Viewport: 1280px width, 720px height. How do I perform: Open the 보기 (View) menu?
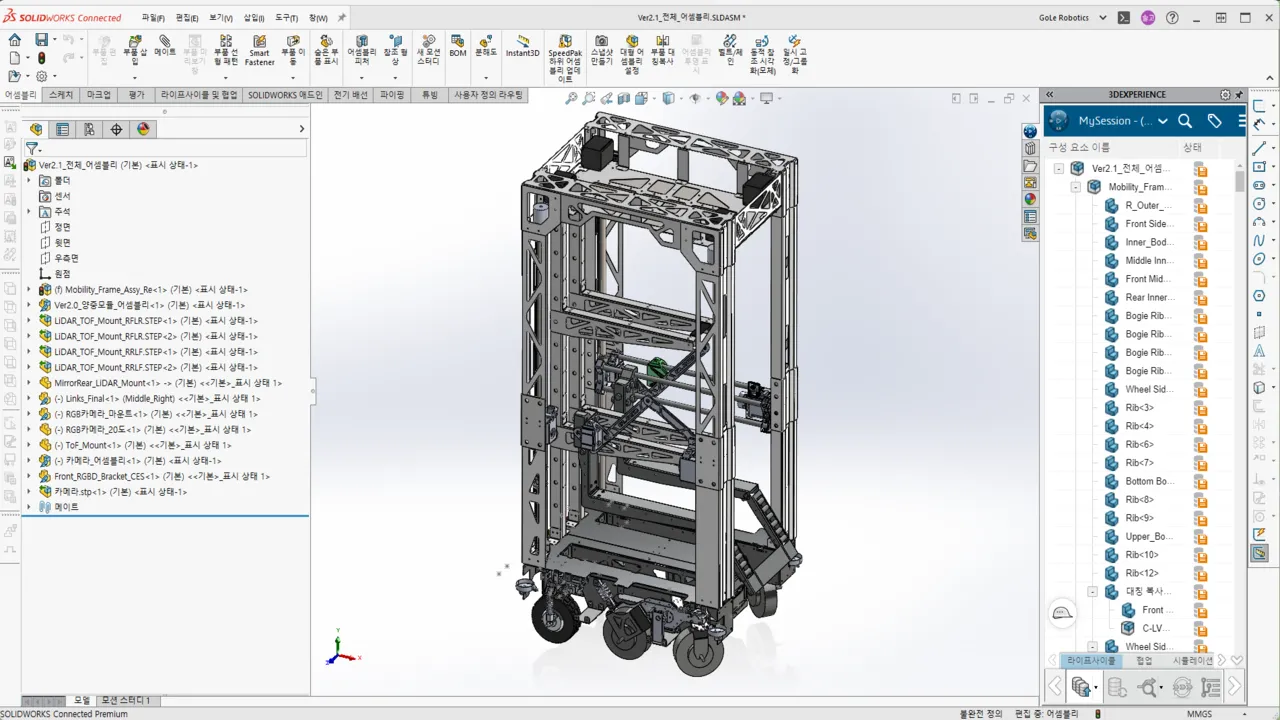point(217,17)
